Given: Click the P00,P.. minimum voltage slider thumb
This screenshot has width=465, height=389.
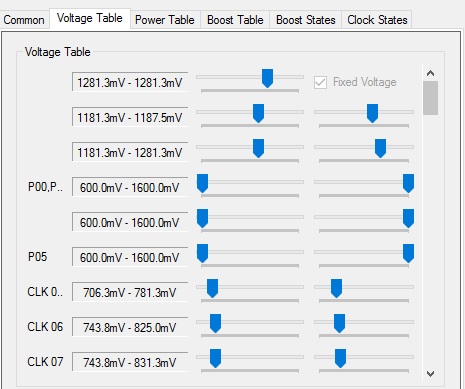Looking at the screenshot, I should click(x=202, y=184).
